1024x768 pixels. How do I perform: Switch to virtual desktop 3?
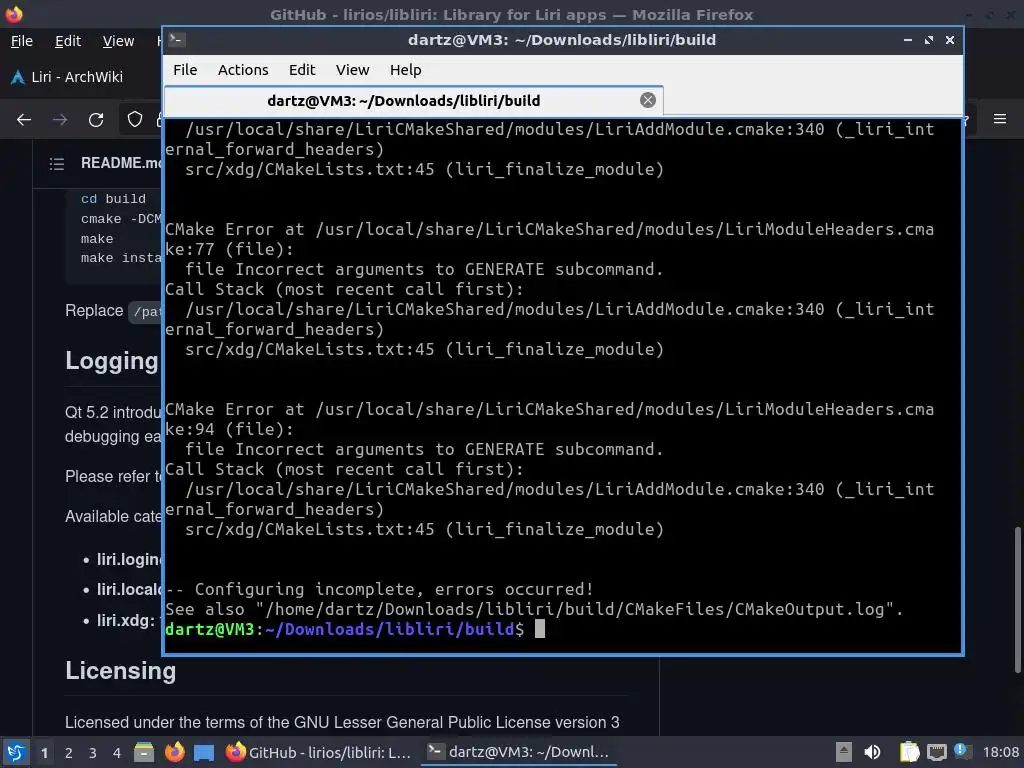tap(93, 753)
